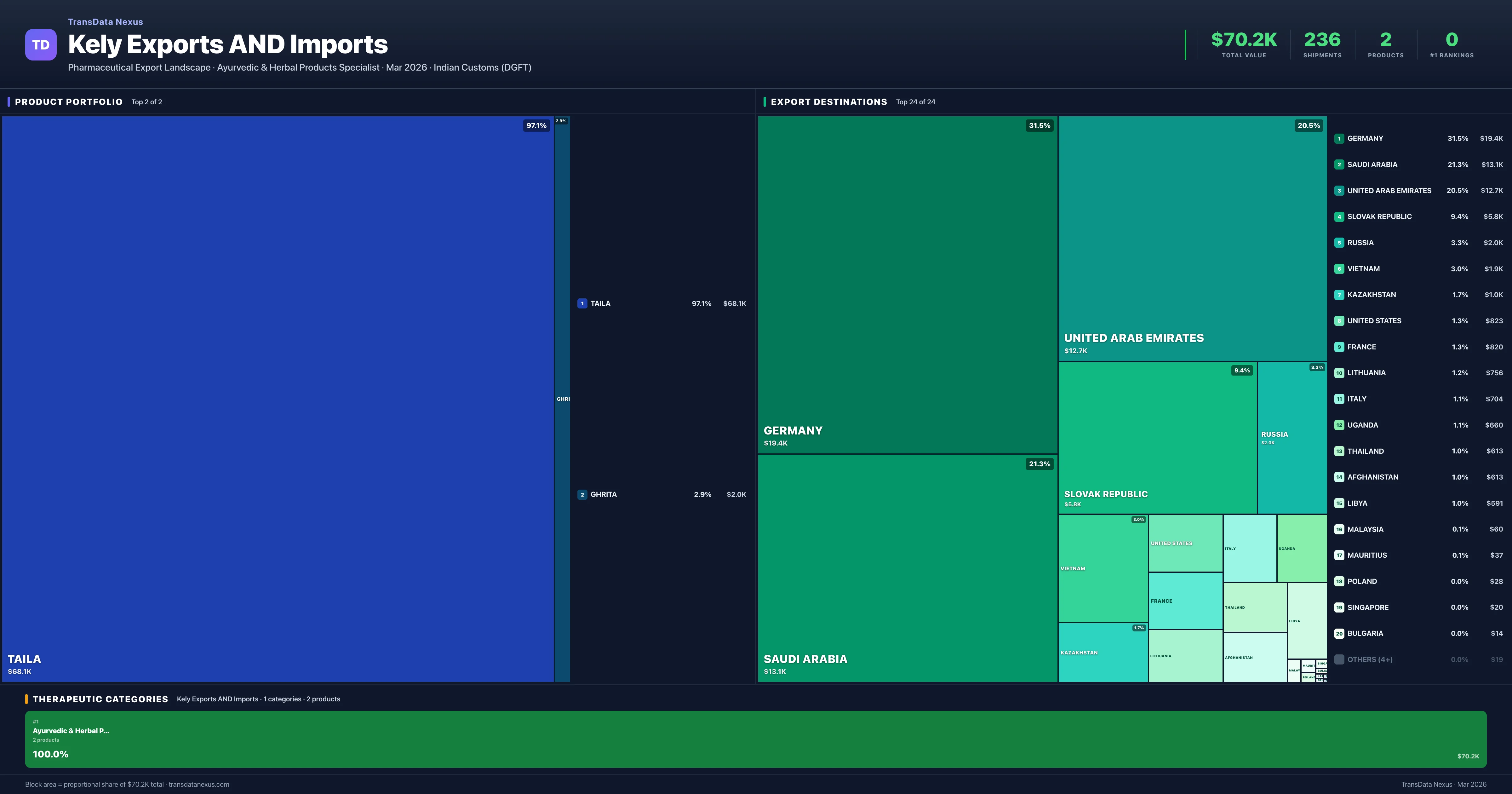Click the rank 1 badge next to TAILA
1512x794 pixels.
(x=582, y=304)
